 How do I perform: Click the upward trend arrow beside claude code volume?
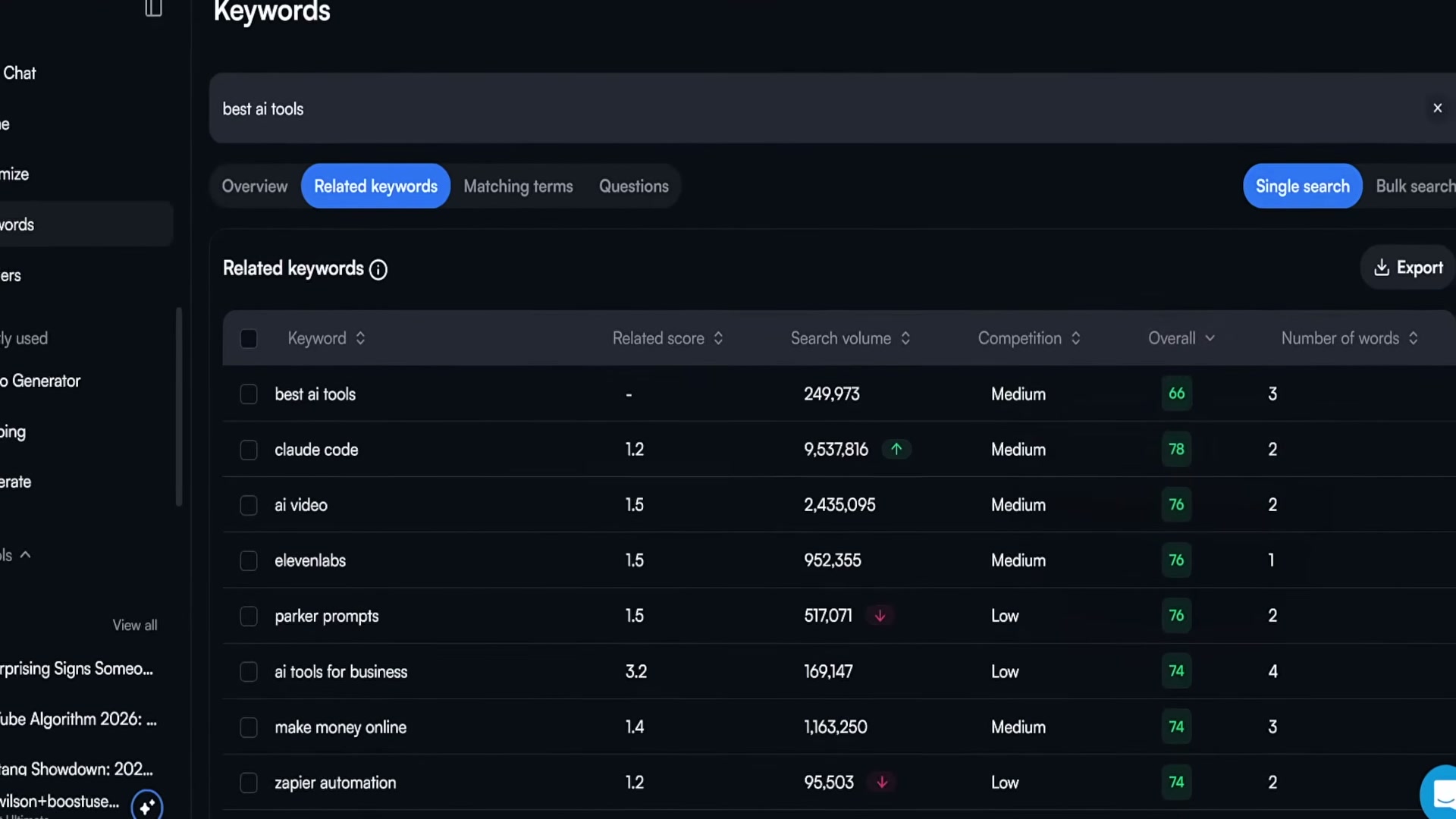tap(897, 449)
